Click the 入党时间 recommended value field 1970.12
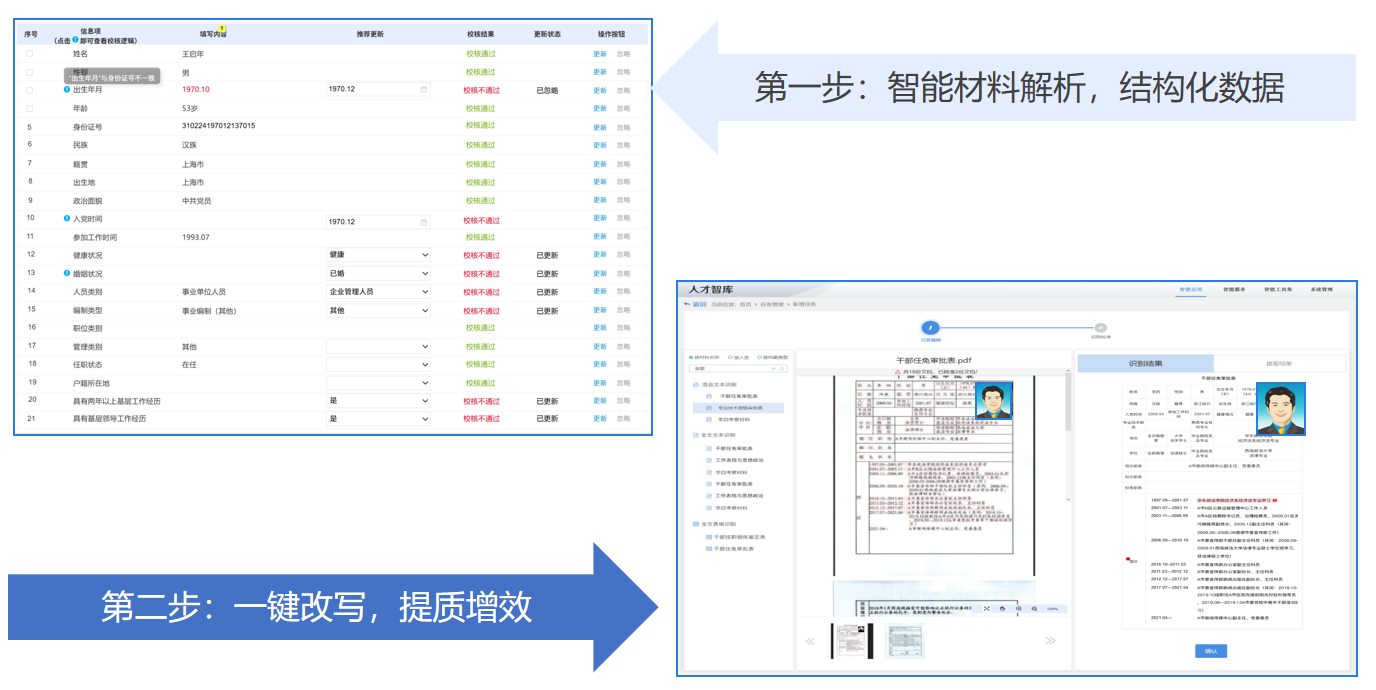This screenshot has height=690, width=1376. point(378,222)
